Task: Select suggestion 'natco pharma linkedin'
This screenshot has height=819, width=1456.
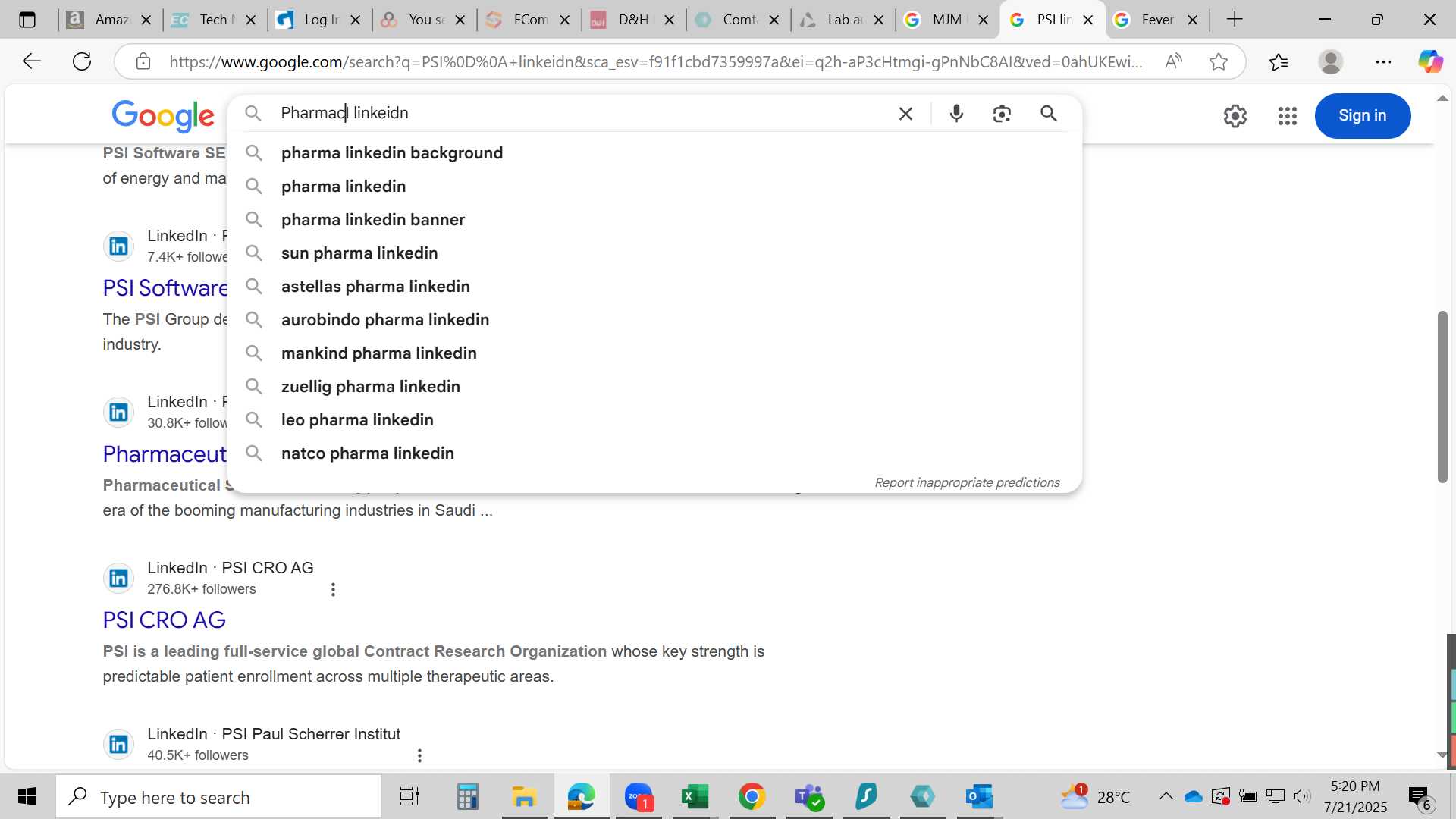Action: (x=654, y=453)
